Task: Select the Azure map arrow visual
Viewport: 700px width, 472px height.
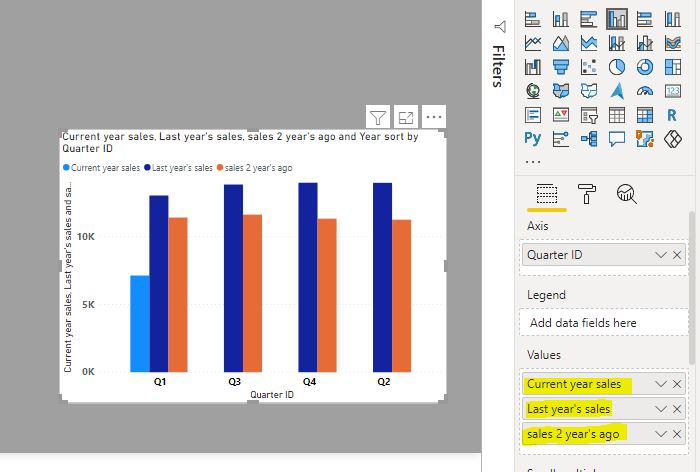Action: click(x=617, y=91)
